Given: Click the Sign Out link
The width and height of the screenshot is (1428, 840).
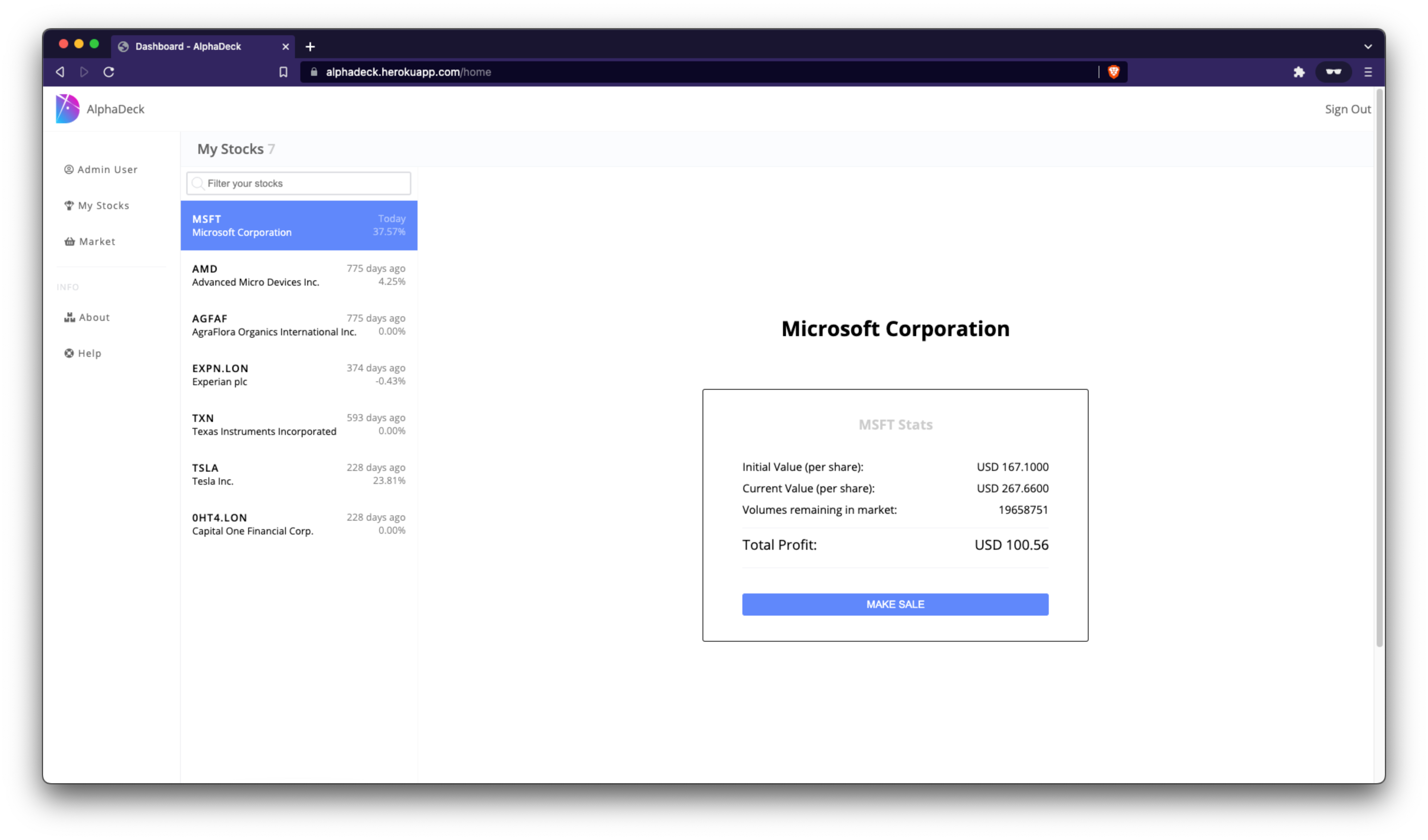Looking at the screenshot, I should pyautogui.click(x=1347, y=109).
